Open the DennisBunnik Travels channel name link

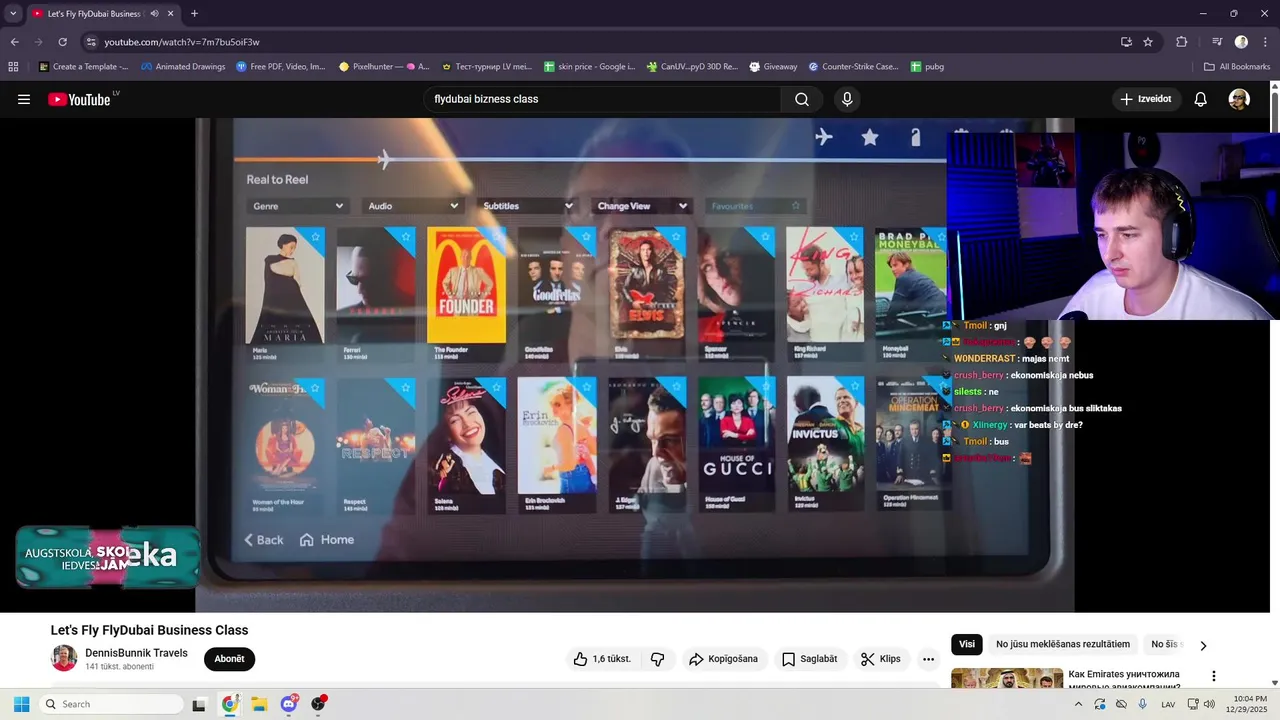[x=136, y=653]
